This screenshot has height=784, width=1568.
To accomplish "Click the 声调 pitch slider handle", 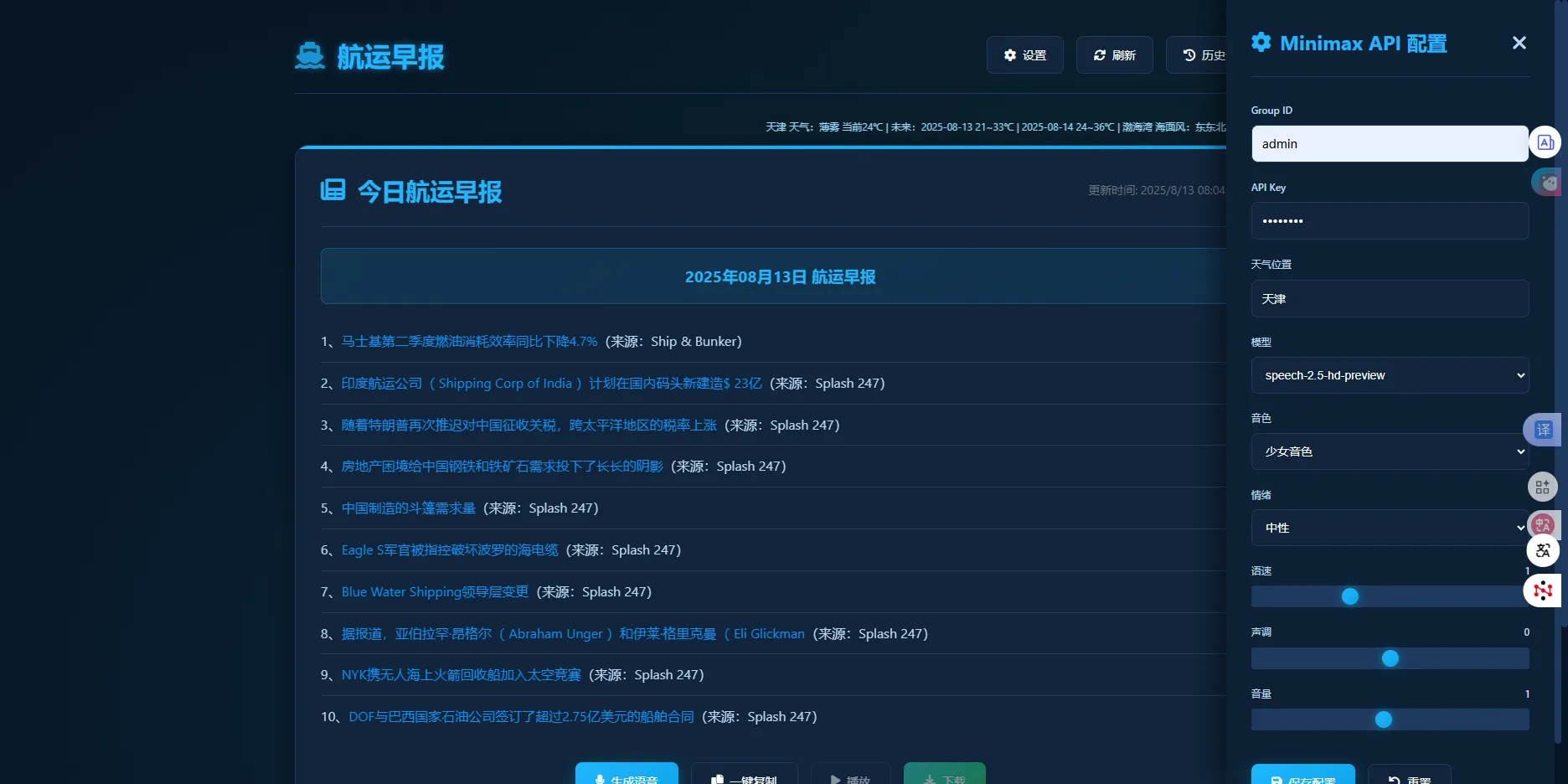I will 1390,658.
